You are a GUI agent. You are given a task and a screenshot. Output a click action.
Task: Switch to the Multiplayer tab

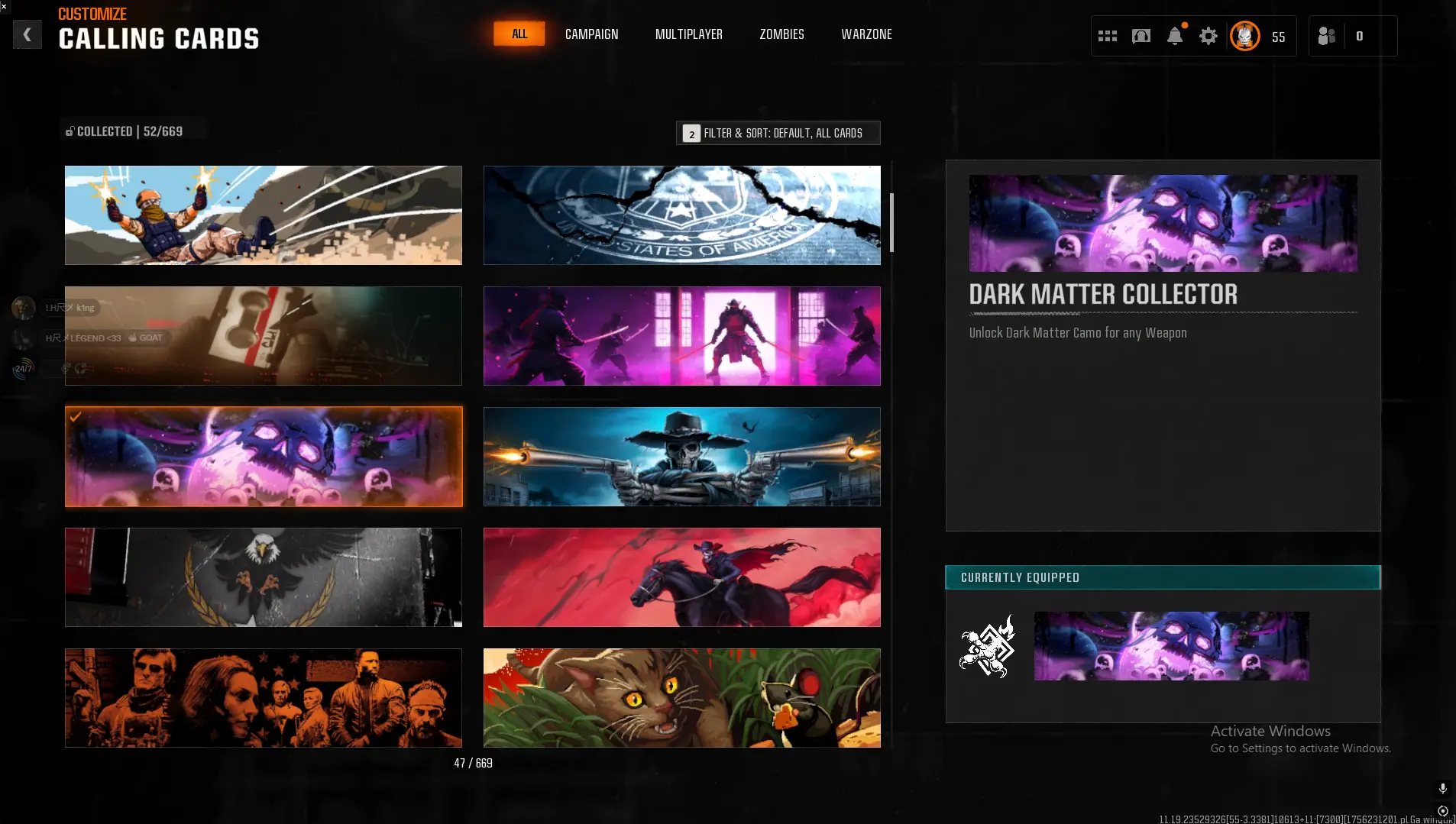(x=689, y=34)
